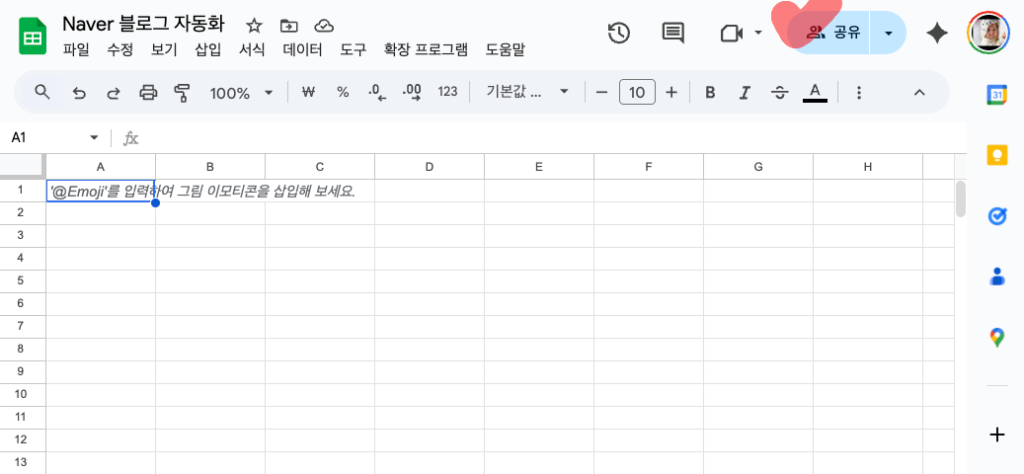Expand the arrow beside 공유 button
The width and height of the screenshot is (1024, 474).
click(888, 33)
